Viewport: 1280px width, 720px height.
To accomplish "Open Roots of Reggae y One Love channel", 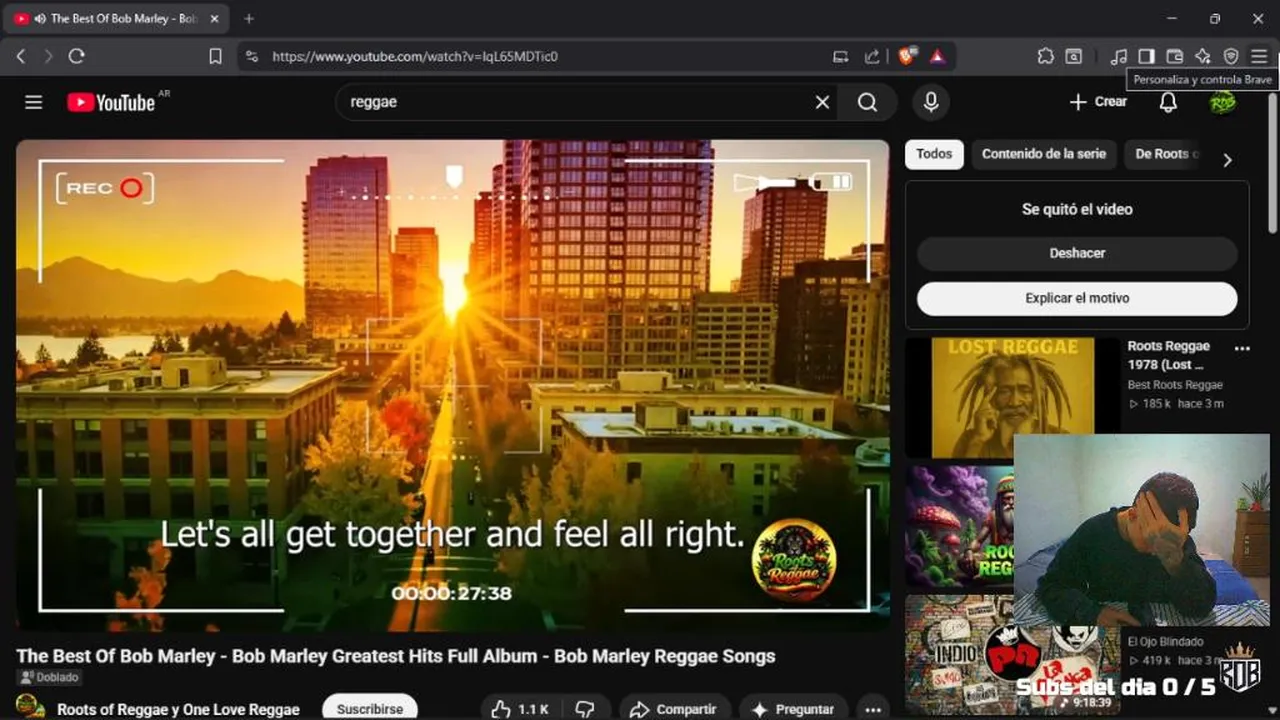I will pos(178,709).
